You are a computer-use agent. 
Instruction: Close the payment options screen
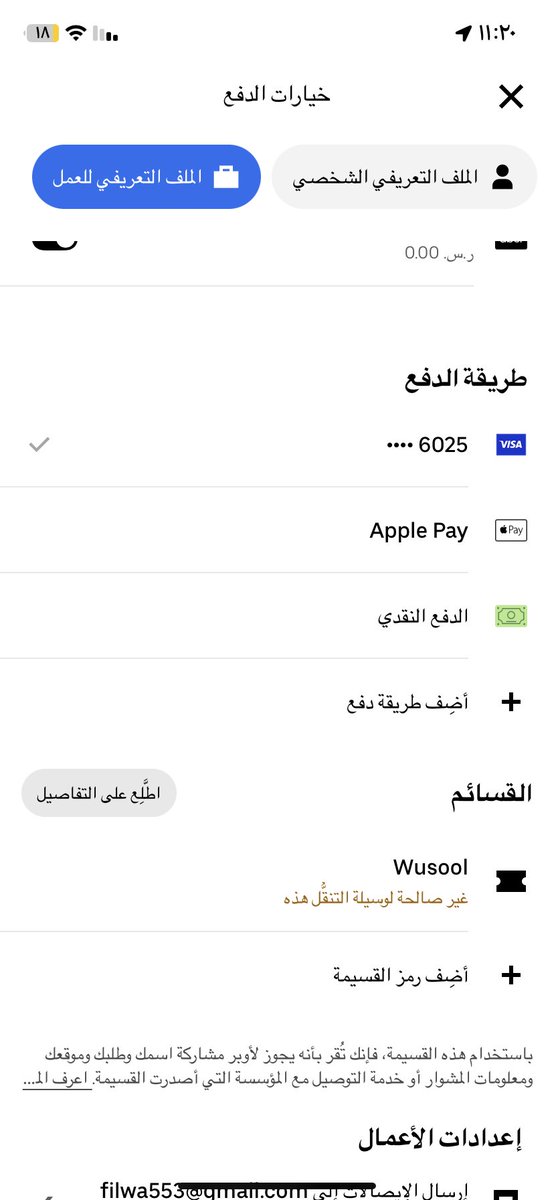511,96
